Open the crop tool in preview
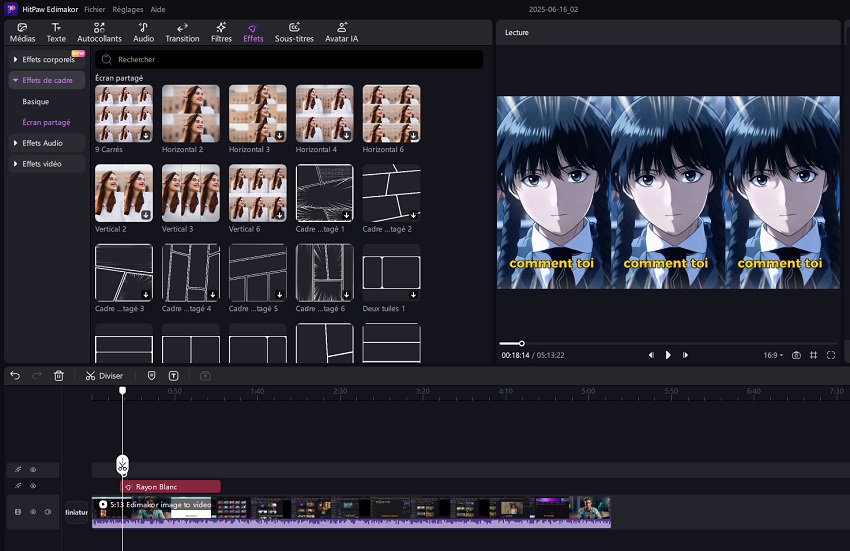Viewport: 850px width, 551px height. point(813,355)
